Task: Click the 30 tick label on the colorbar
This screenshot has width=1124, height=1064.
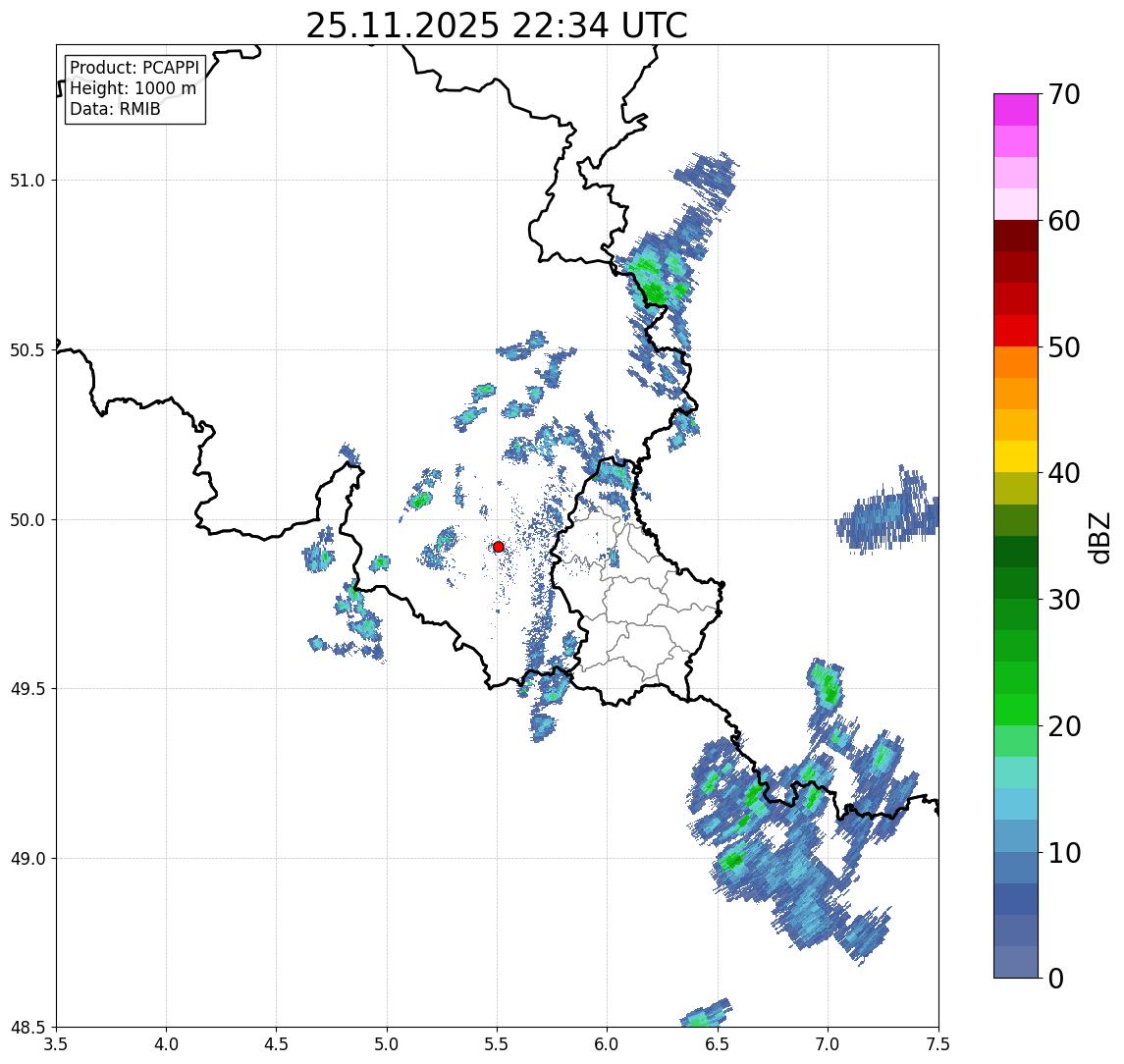Action: (1063, 600)
